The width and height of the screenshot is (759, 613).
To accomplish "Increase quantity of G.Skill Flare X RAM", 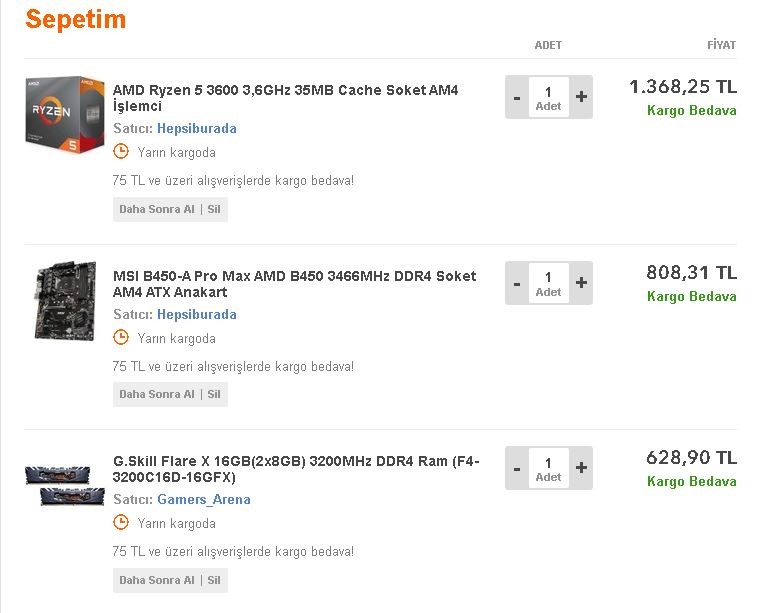I will (x=581, y=468).
